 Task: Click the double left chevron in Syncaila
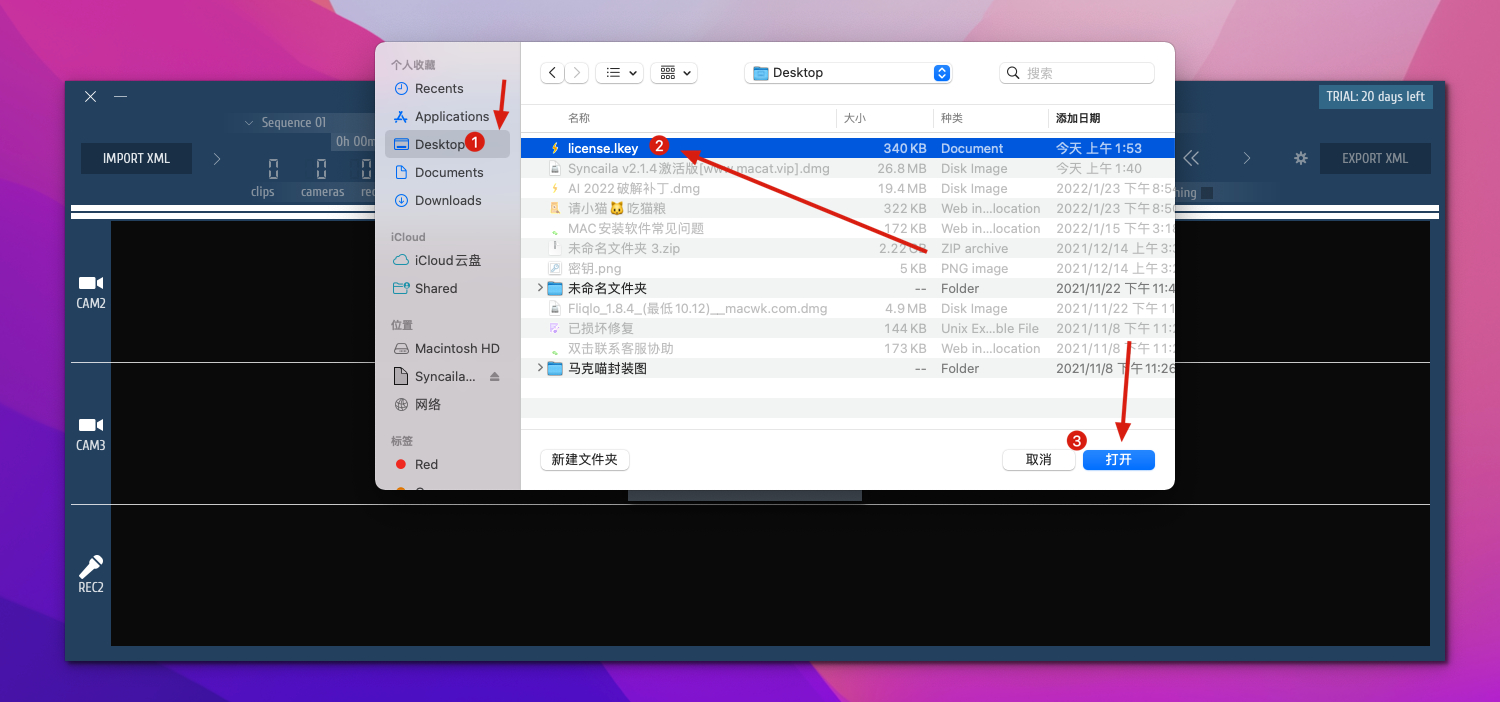(x=1191, y=158)
